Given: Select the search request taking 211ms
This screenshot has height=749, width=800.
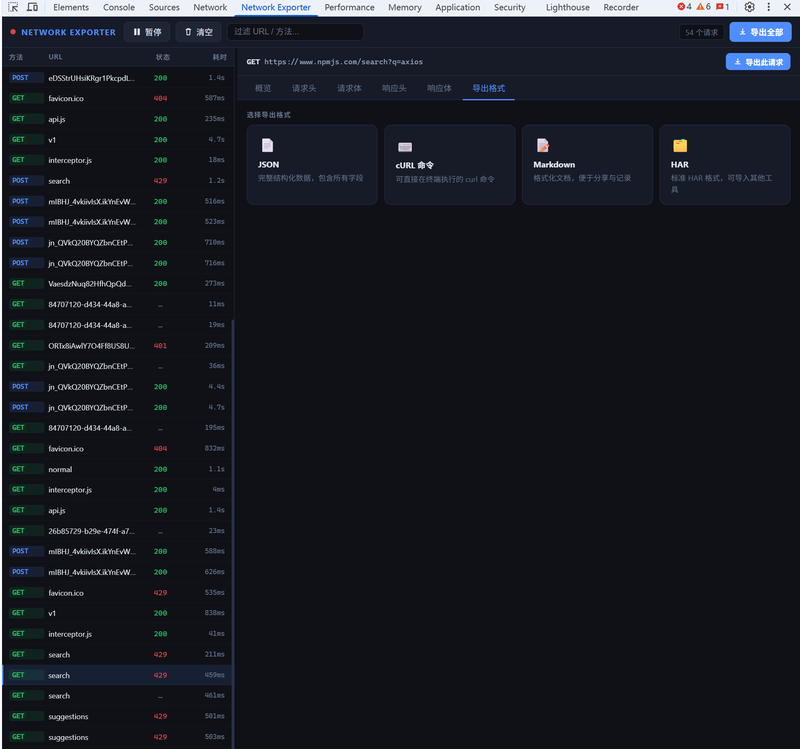Looking at the screenshot, I should coord(117,655).
